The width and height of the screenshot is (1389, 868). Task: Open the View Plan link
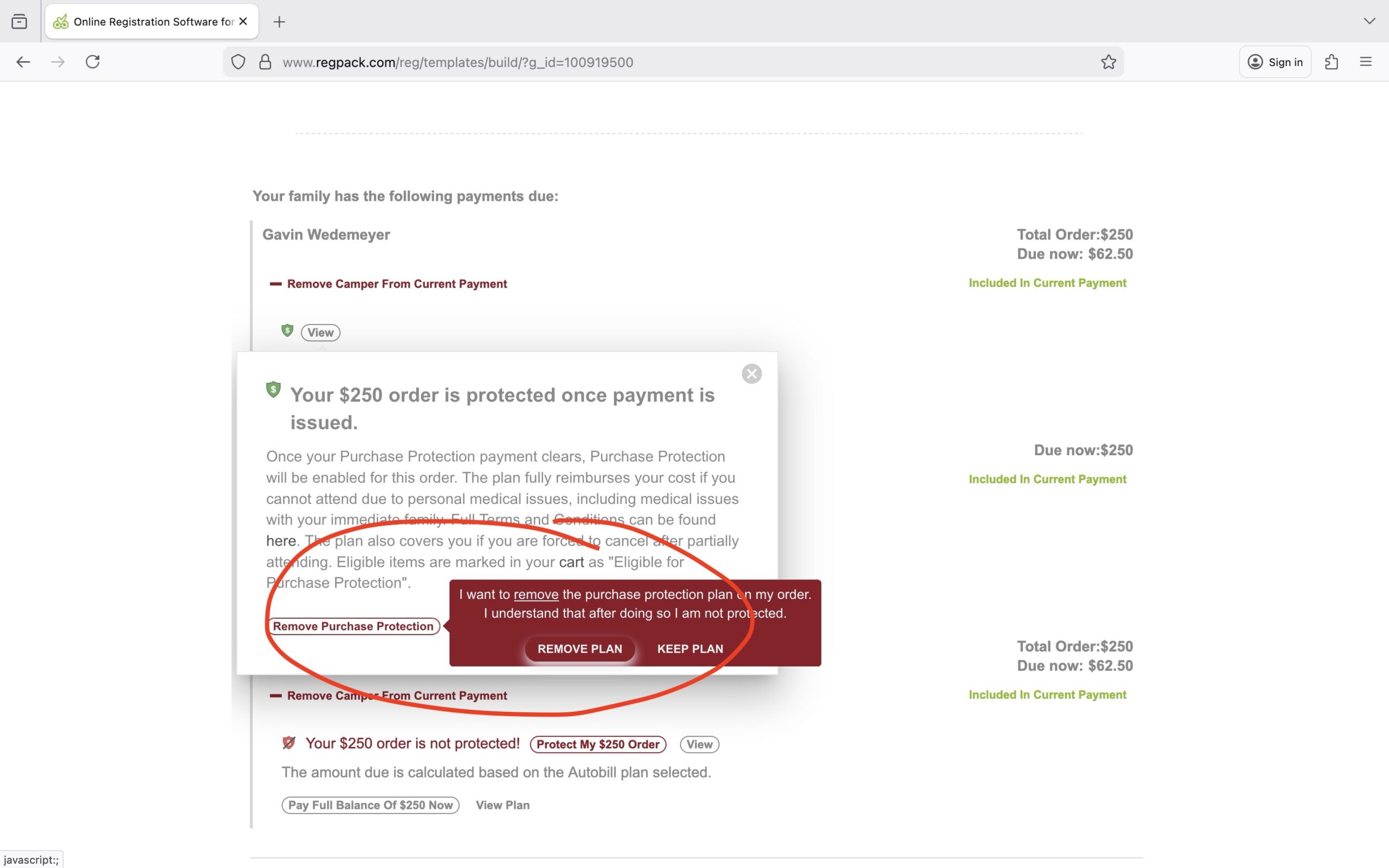coord(502,805)
